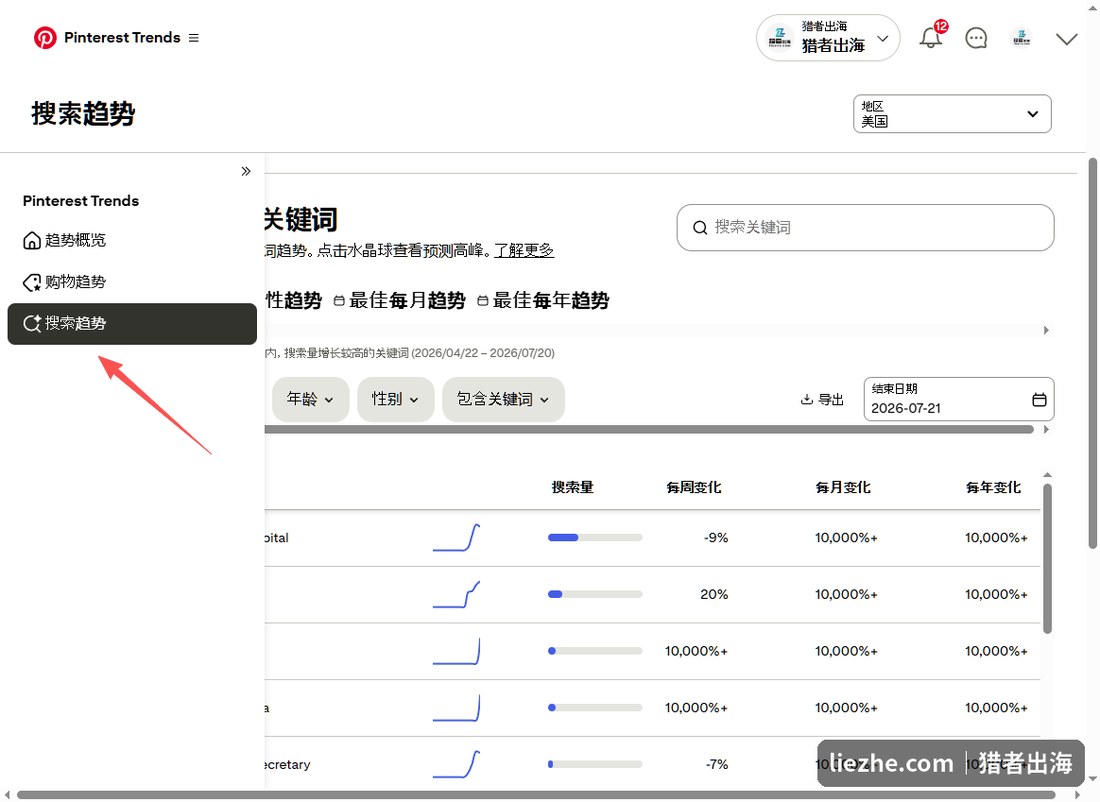Sort by 每月变化 column header
Viewport: 1100px width, 802px height.
coord(843,487)
